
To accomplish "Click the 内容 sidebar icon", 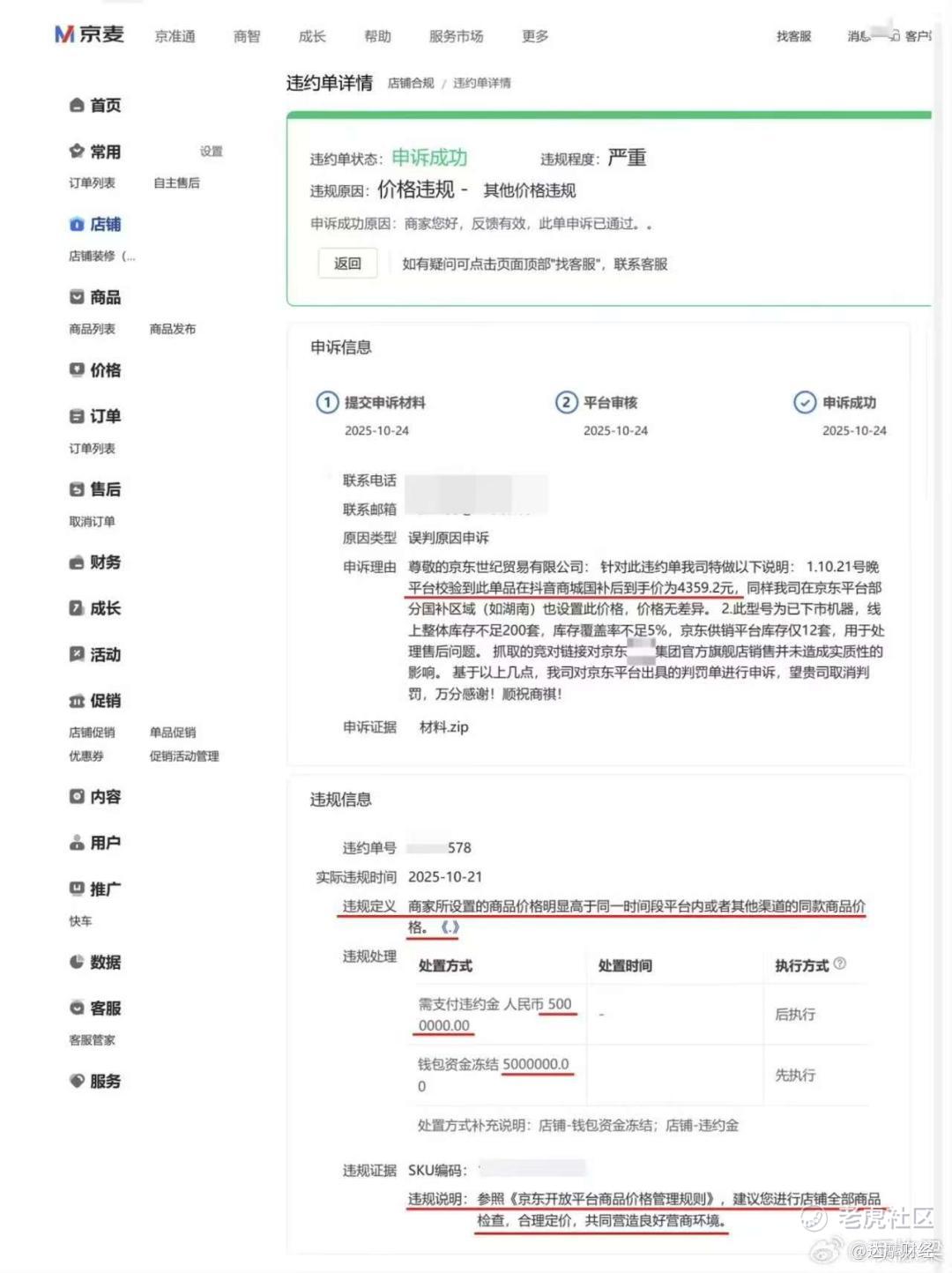I will pyautogui.click(x=77, y=796).
